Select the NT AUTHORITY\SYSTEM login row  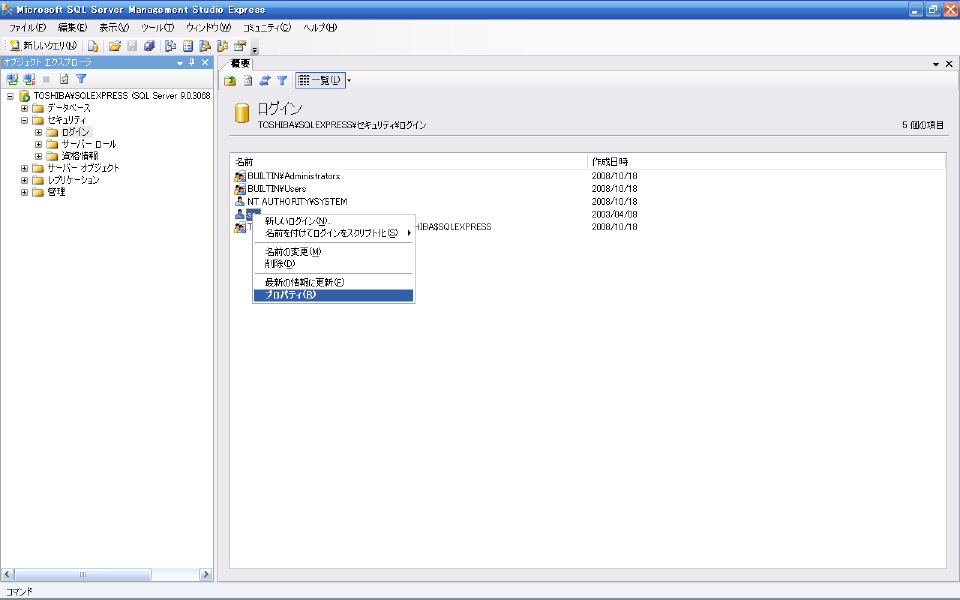point(297,201)
